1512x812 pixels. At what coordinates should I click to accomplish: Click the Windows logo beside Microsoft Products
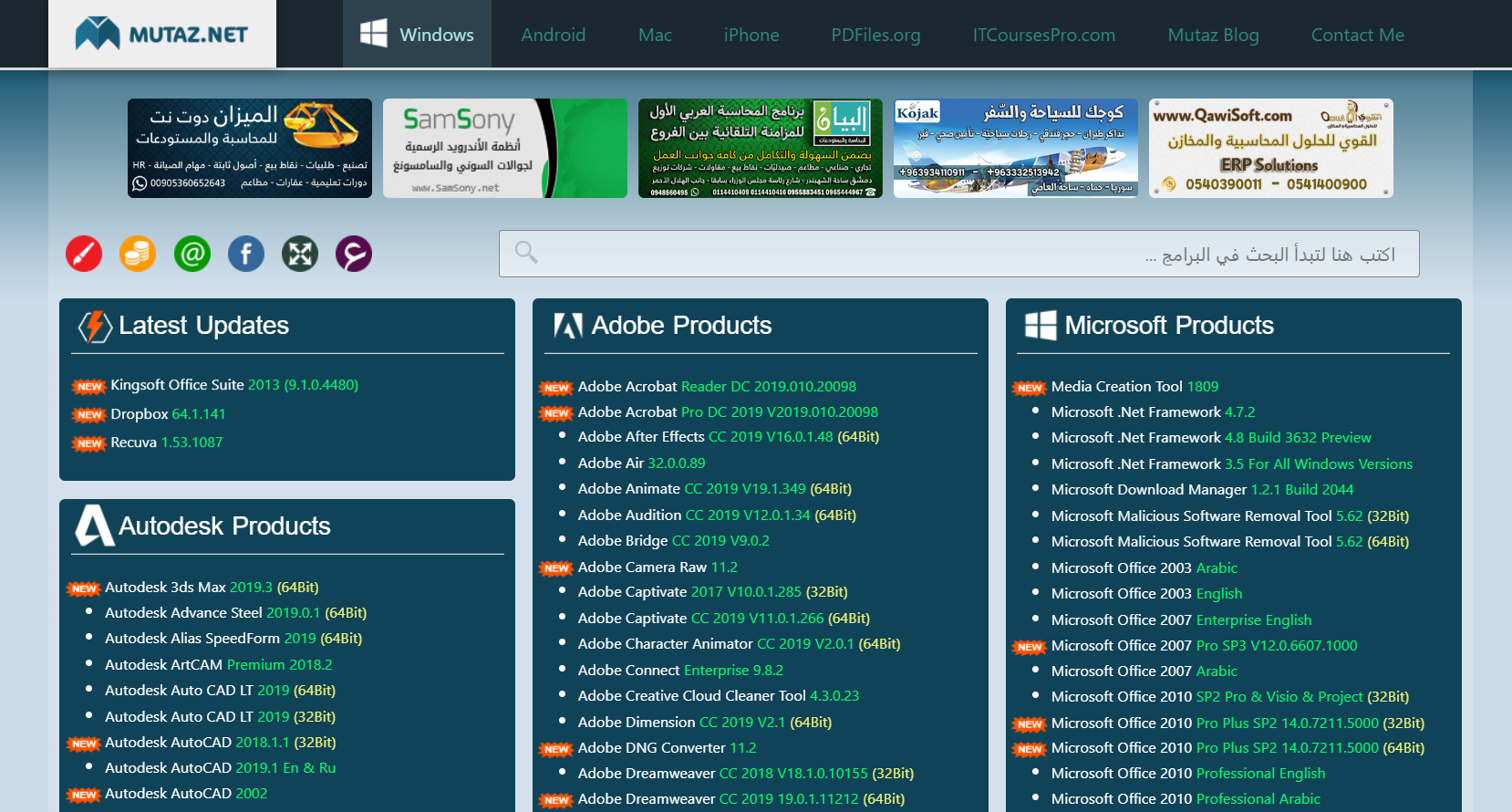point(1041,326)
